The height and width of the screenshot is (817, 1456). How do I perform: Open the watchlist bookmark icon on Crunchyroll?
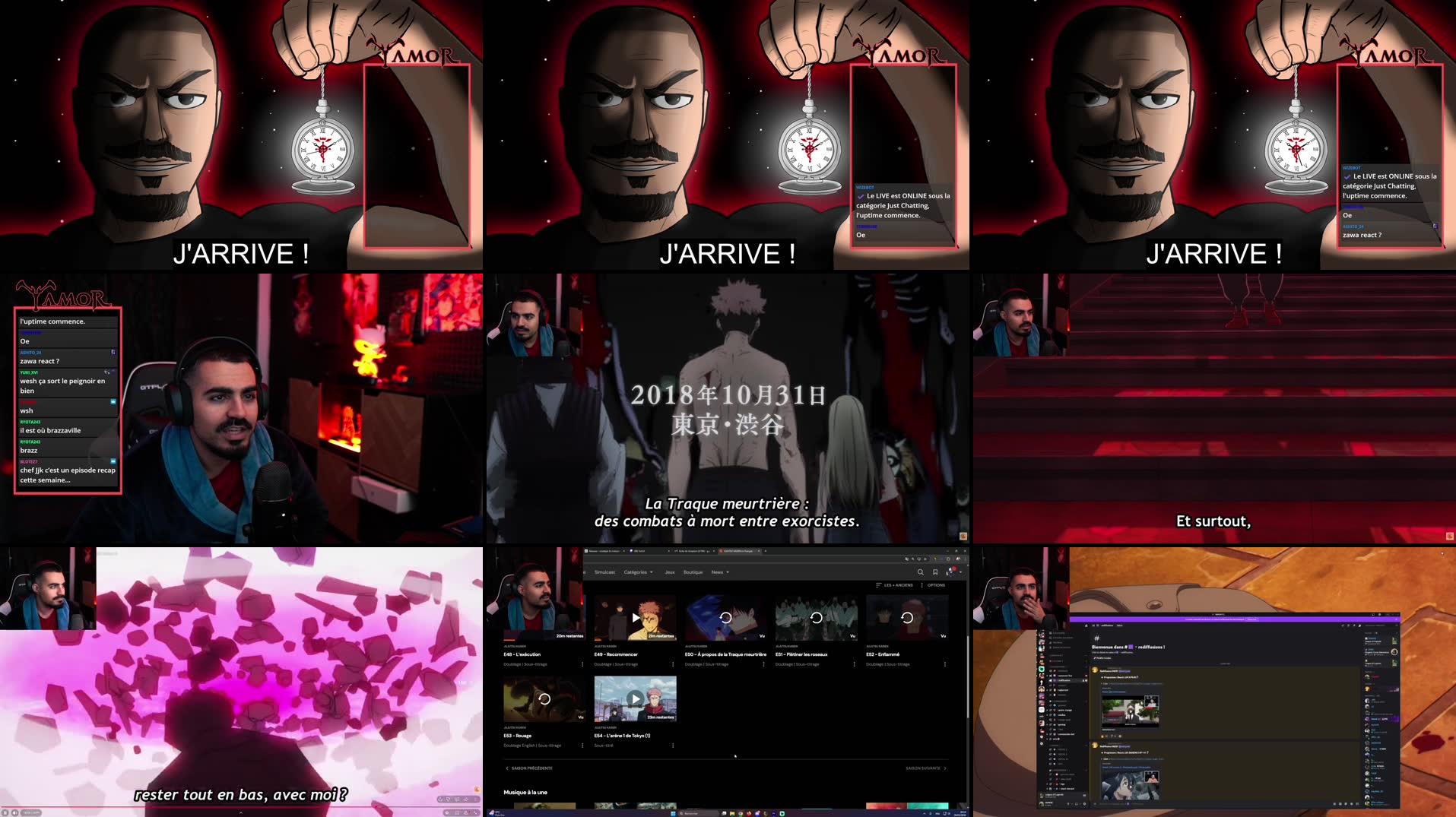point(934,572)
